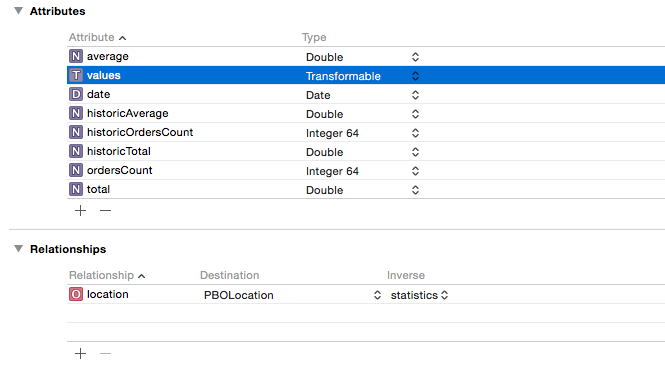Viewport: 665px width, 365px height.
Task: Open type dropdown for historicTotal
Action: coord(415,152)
